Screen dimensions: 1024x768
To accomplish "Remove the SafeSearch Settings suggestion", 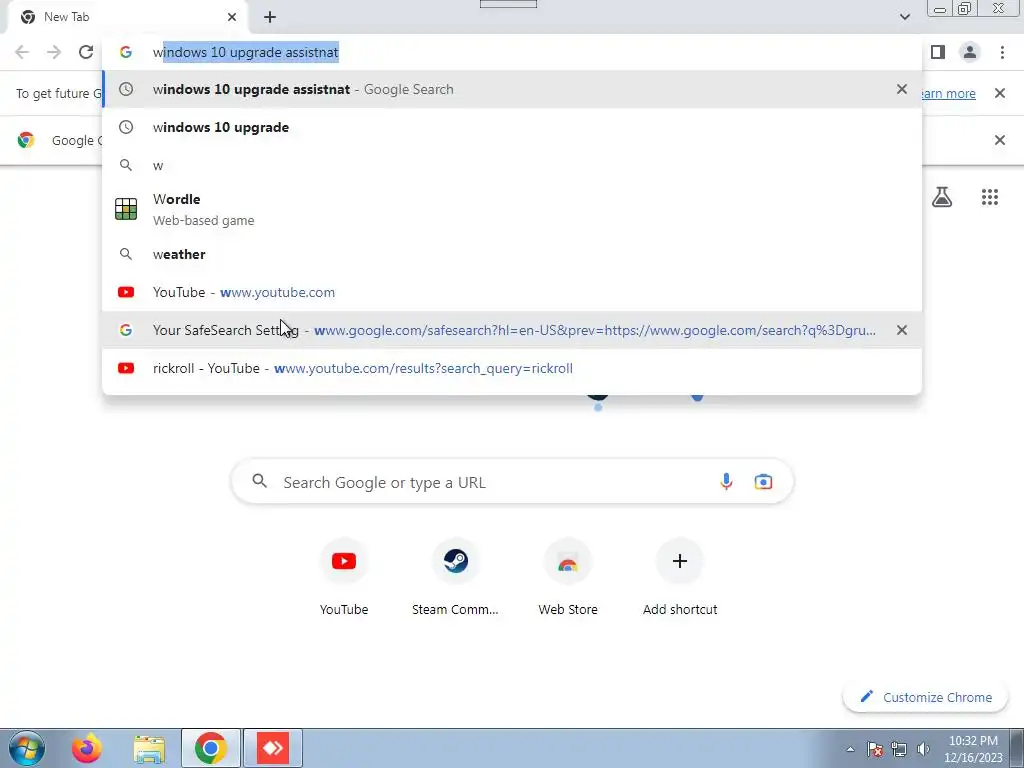I will 902,330.
